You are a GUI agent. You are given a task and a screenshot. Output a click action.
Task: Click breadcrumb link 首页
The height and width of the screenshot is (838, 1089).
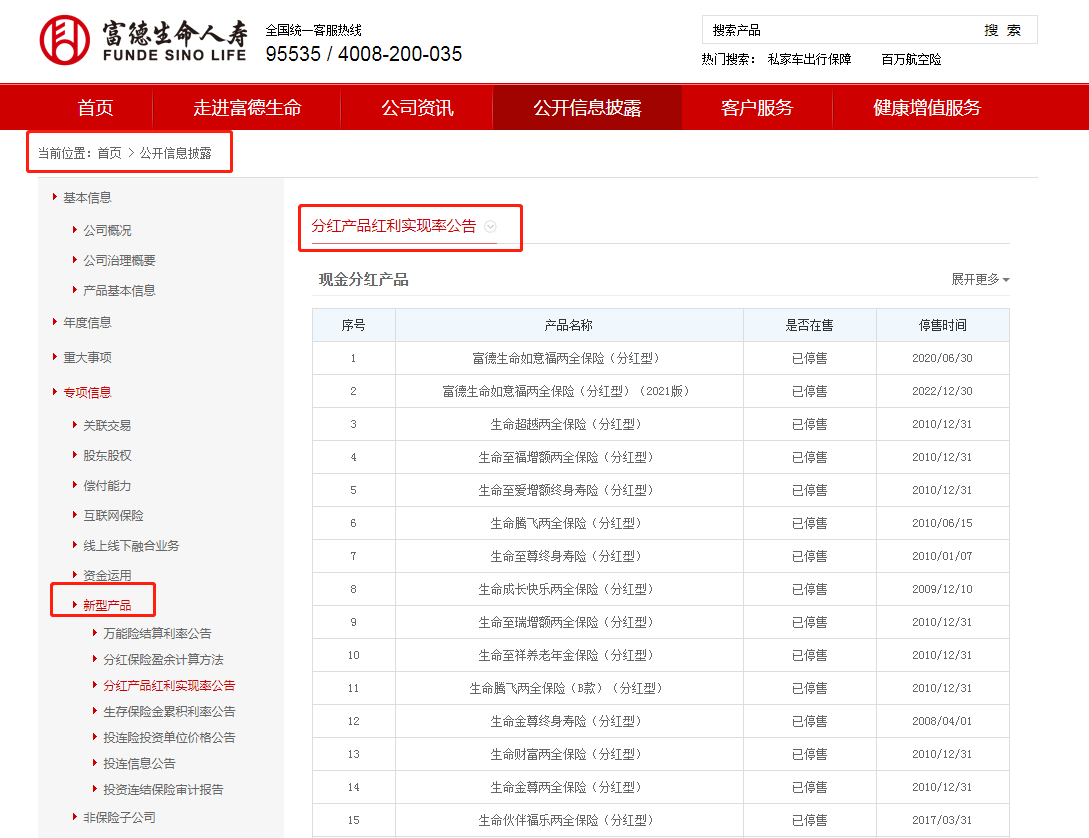click(109, 153)
